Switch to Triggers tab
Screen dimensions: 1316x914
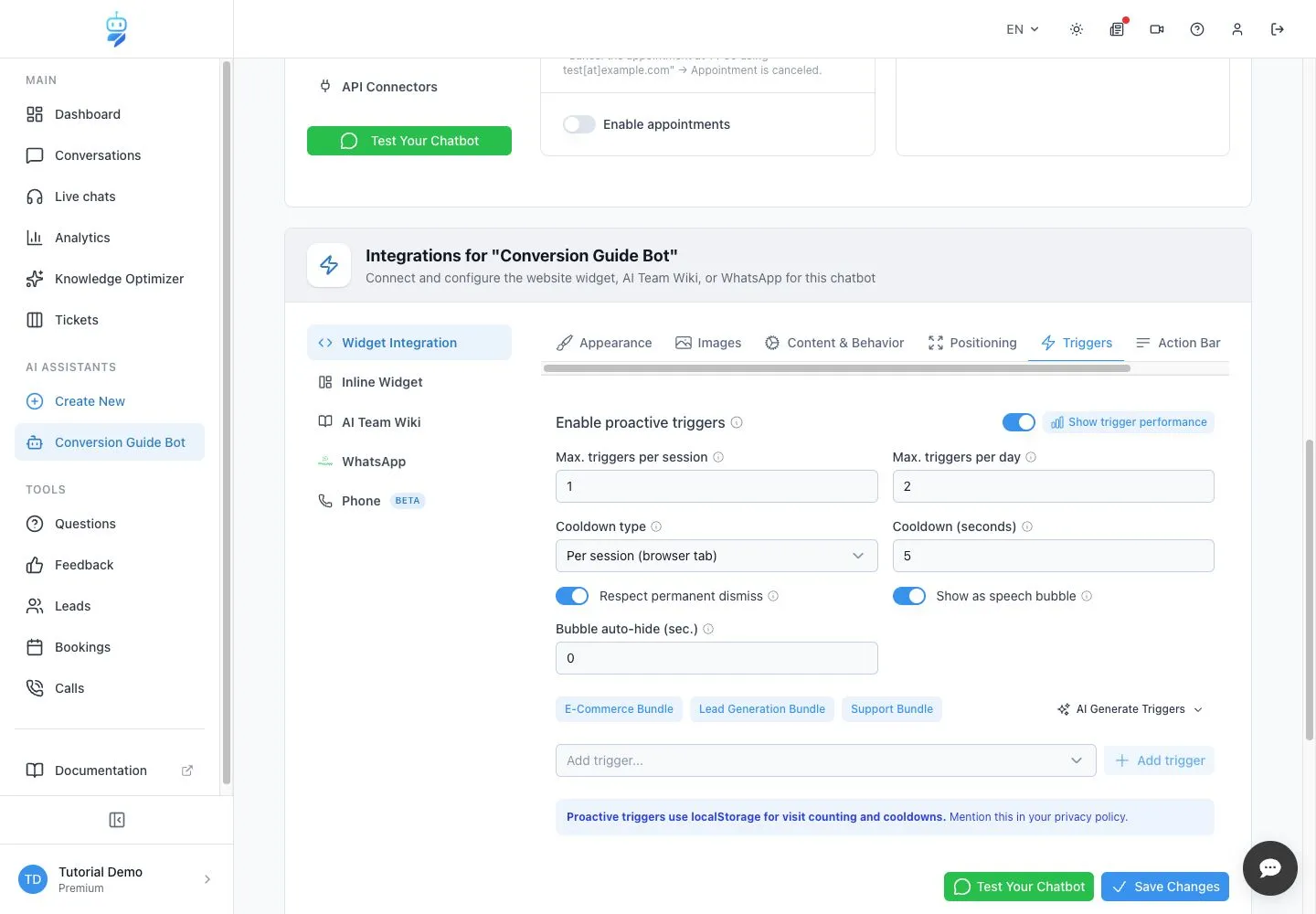coord(1077,343)
